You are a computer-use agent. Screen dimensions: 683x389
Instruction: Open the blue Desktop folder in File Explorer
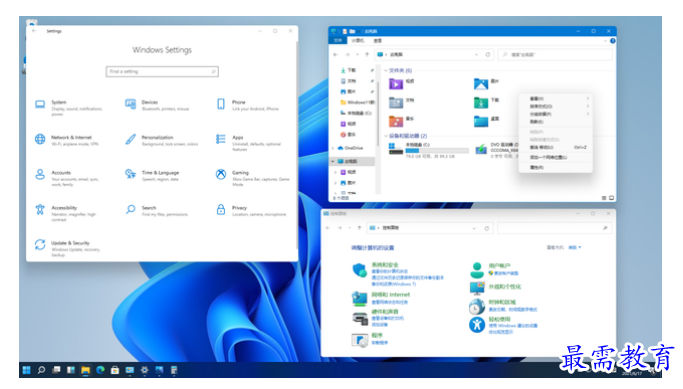(x=481, y=121)
